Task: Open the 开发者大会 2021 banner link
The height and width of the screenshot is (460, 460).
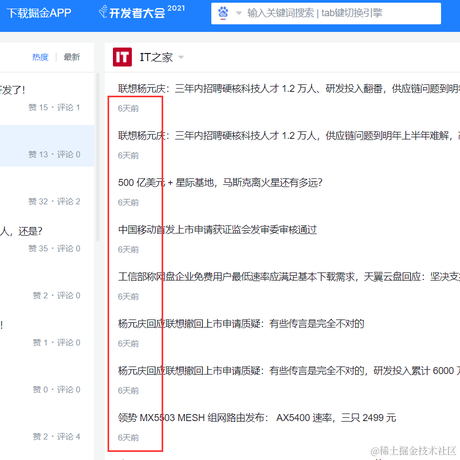Action: pyautogui.click(x=142, y=12)
